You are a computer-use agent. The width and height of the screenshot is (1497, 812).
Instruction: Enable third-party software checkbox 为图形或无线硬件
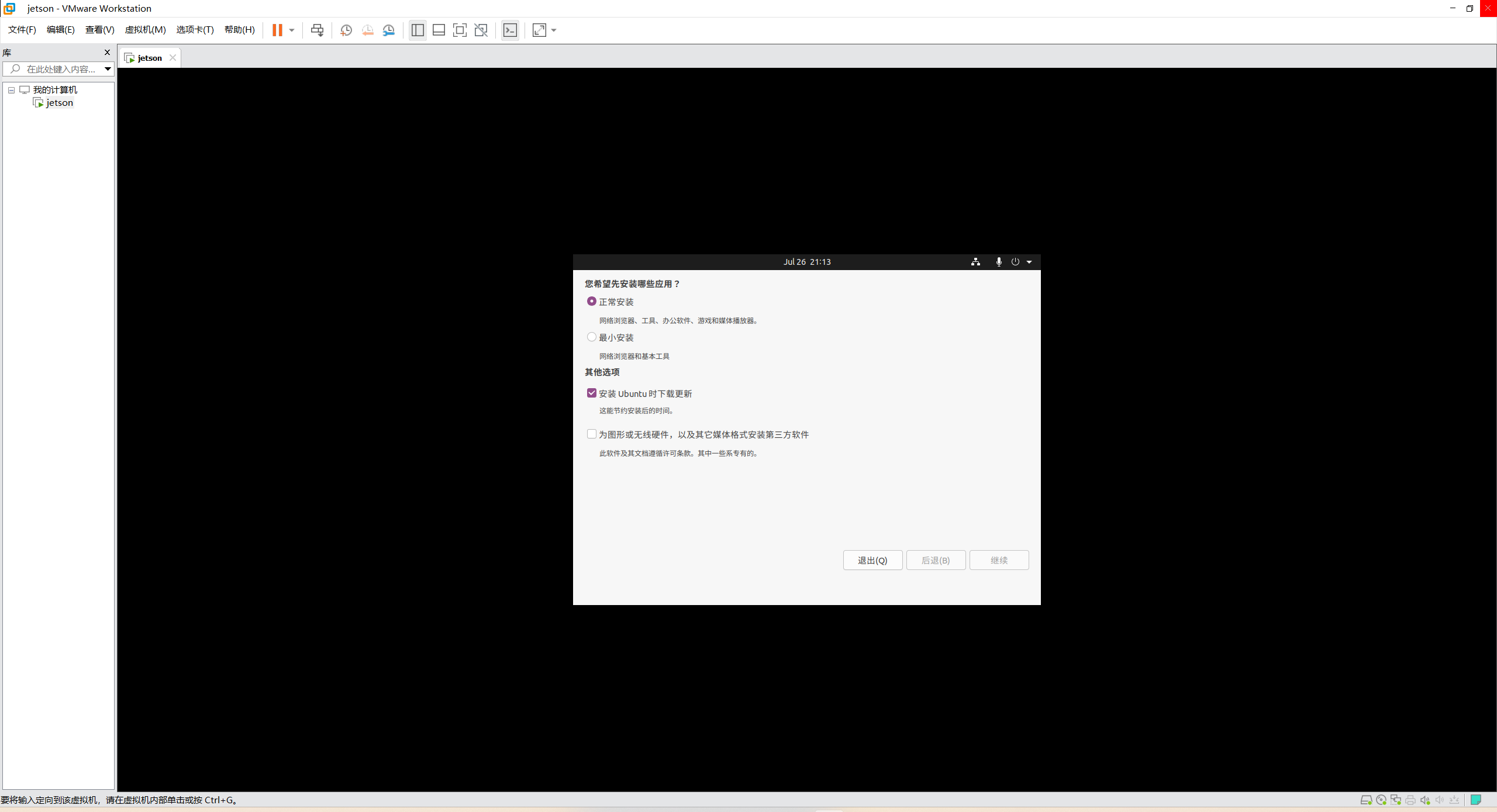[592, 434]
